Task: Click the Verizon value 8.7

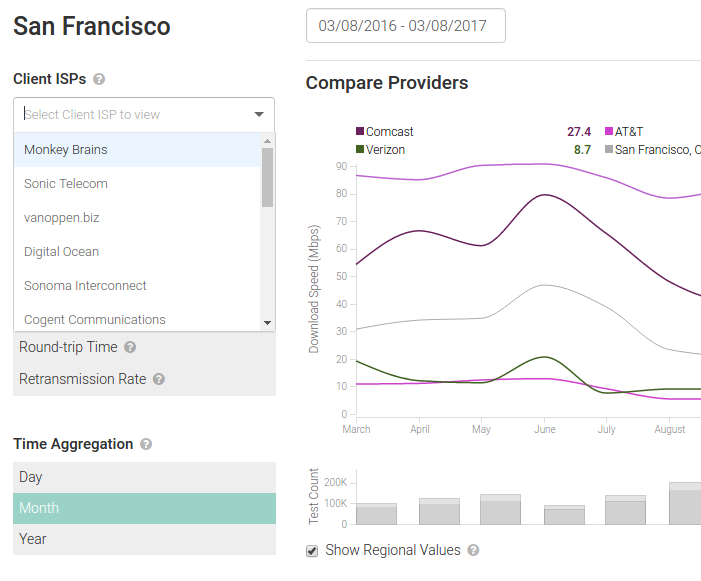Action: pyautogui.click(x=583, y=150)
